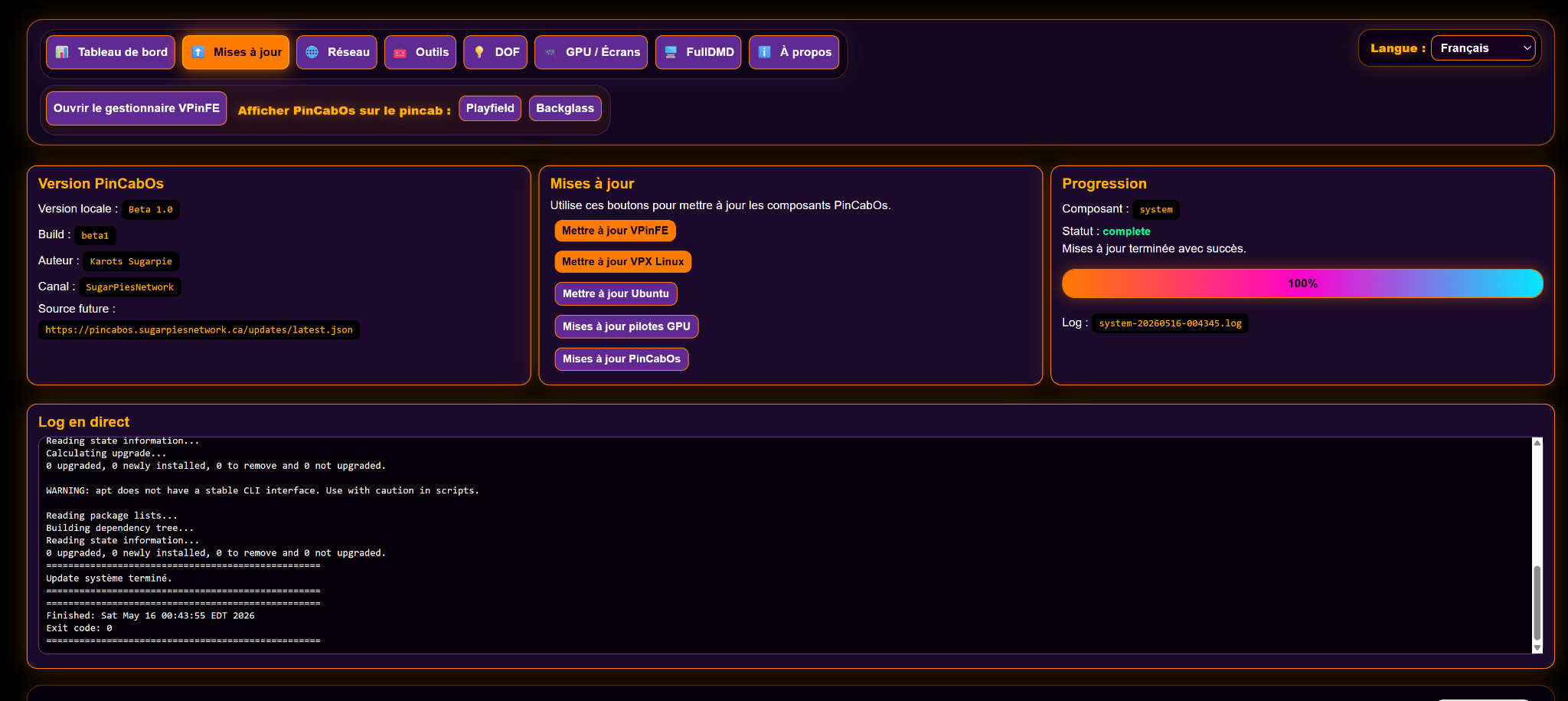Click the live log scrollbar thumb
Viewport: 1568px width, 701px height.
(1537, 603)
